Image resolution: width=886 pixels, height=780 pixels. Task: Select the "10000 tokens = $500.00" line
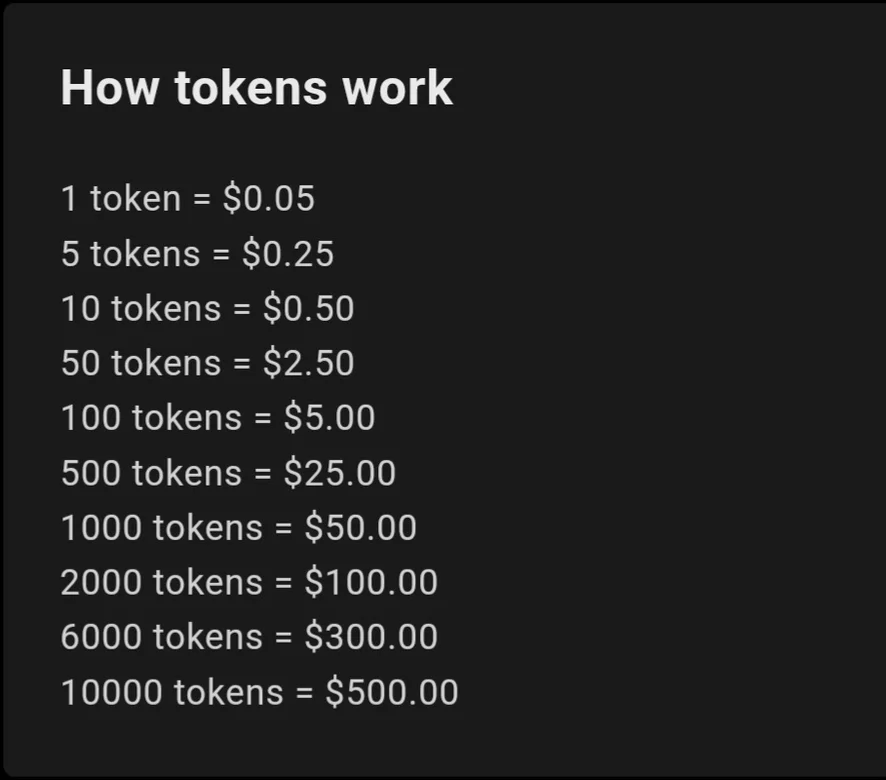pyautogui.click(x=259, y=692)
